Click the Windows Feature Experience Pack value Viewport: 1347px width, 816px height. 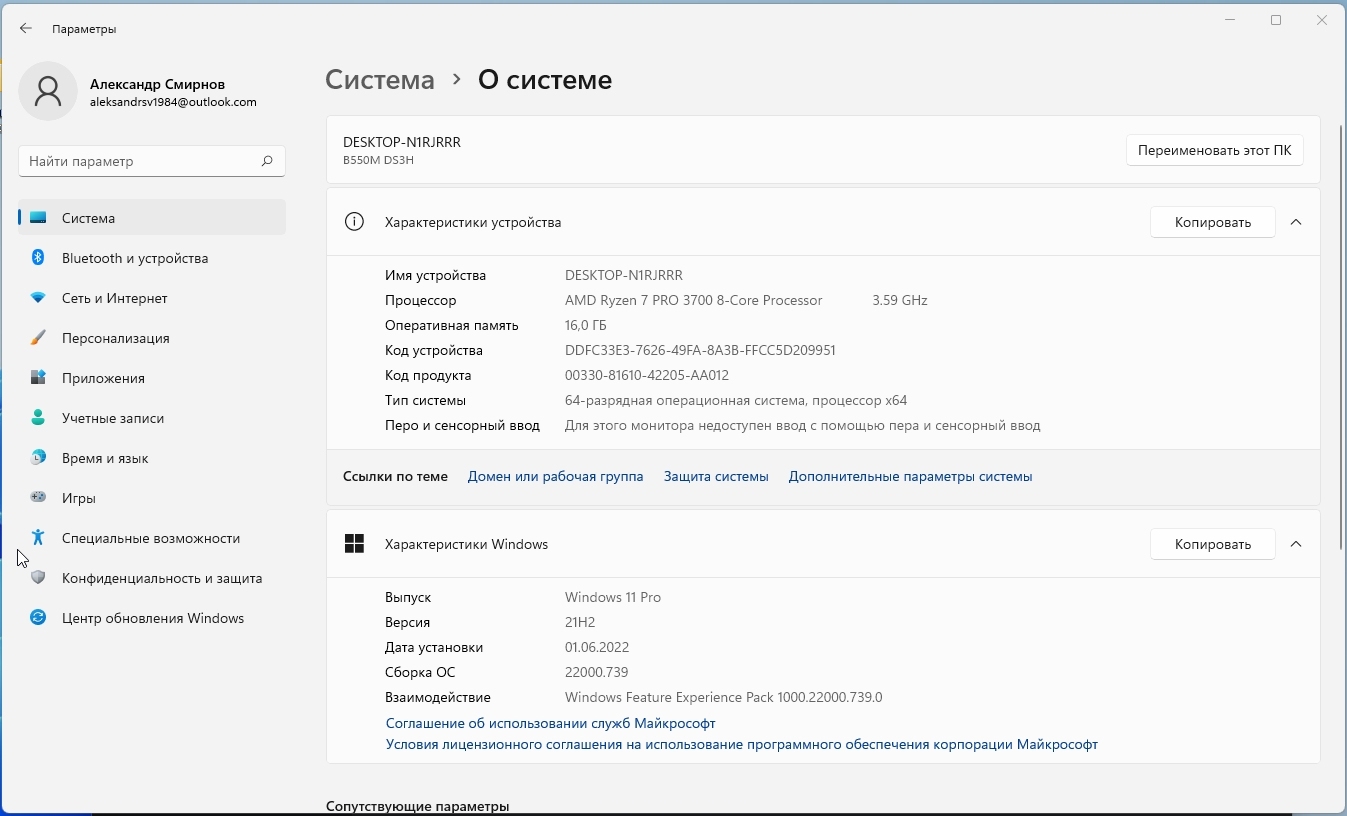pyautogui.click(x=724, y=698)
